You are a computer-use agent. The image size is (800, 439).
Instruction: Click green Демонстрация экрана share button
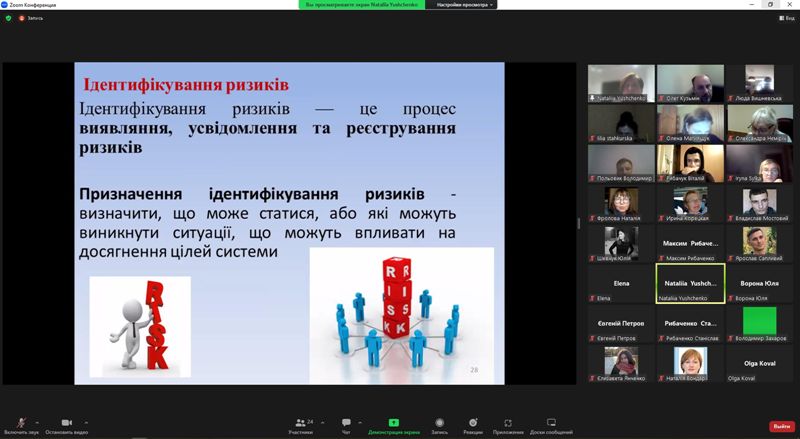[394, 426]
